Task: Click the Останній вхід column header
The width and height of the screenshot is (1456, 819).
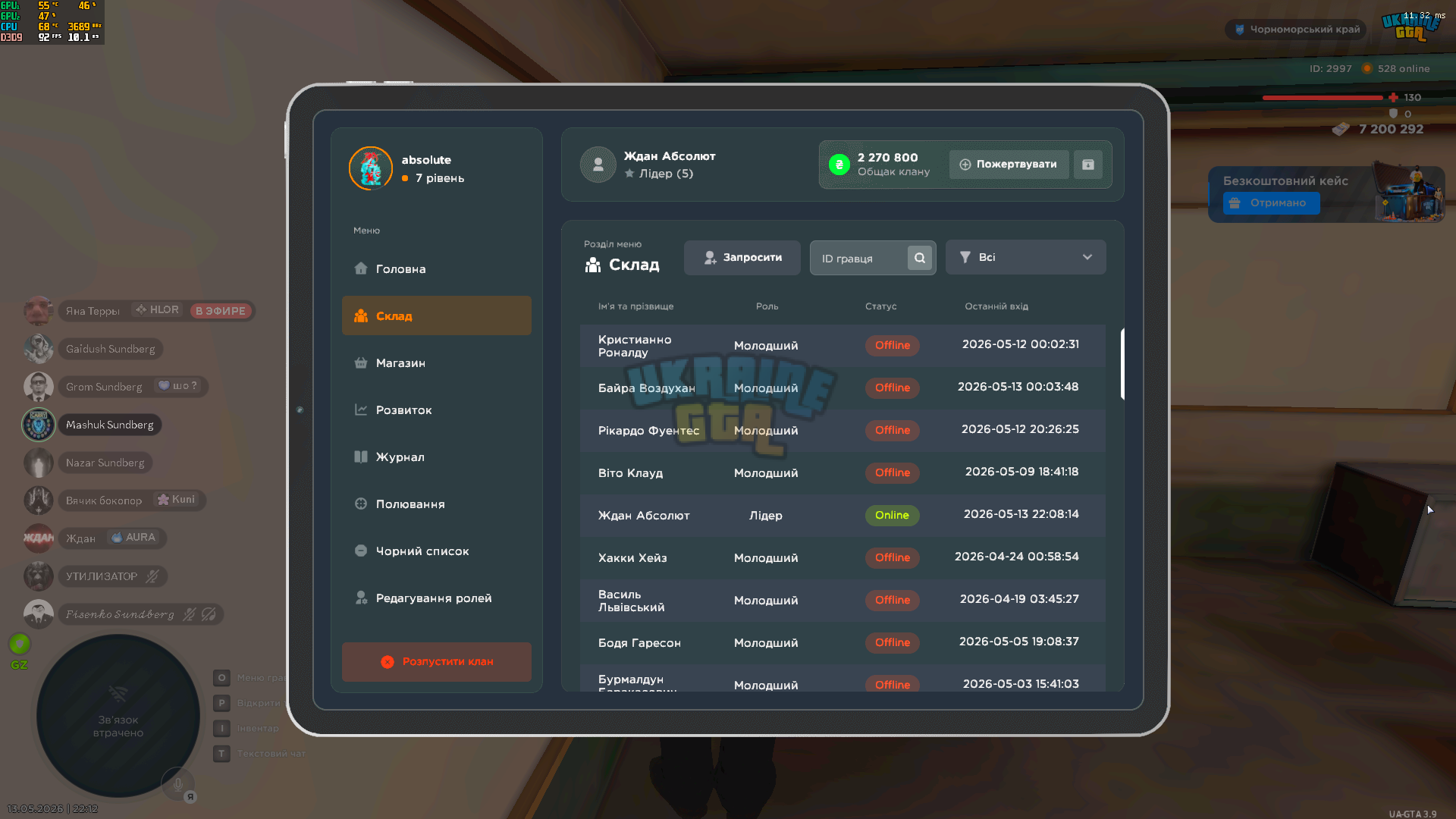Action: tap(996, 306)
